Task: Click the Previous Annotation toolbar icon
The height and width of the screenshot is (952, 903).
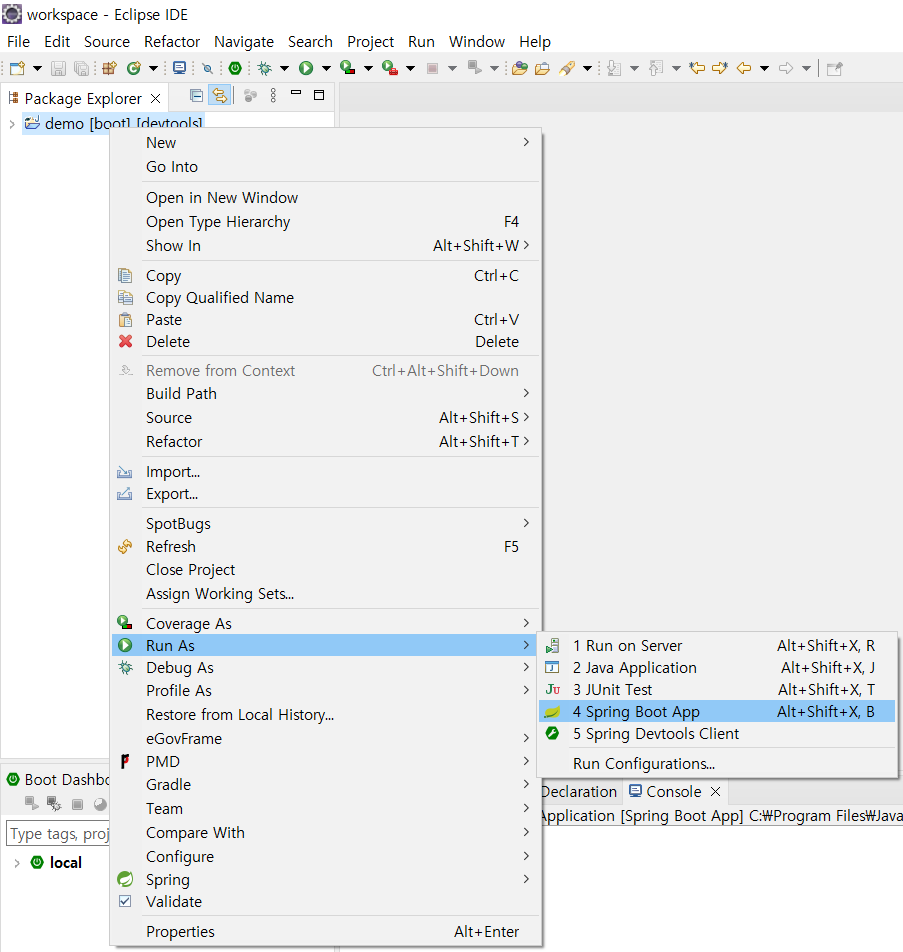Action: pyautogui.click(x=656, y=68)
